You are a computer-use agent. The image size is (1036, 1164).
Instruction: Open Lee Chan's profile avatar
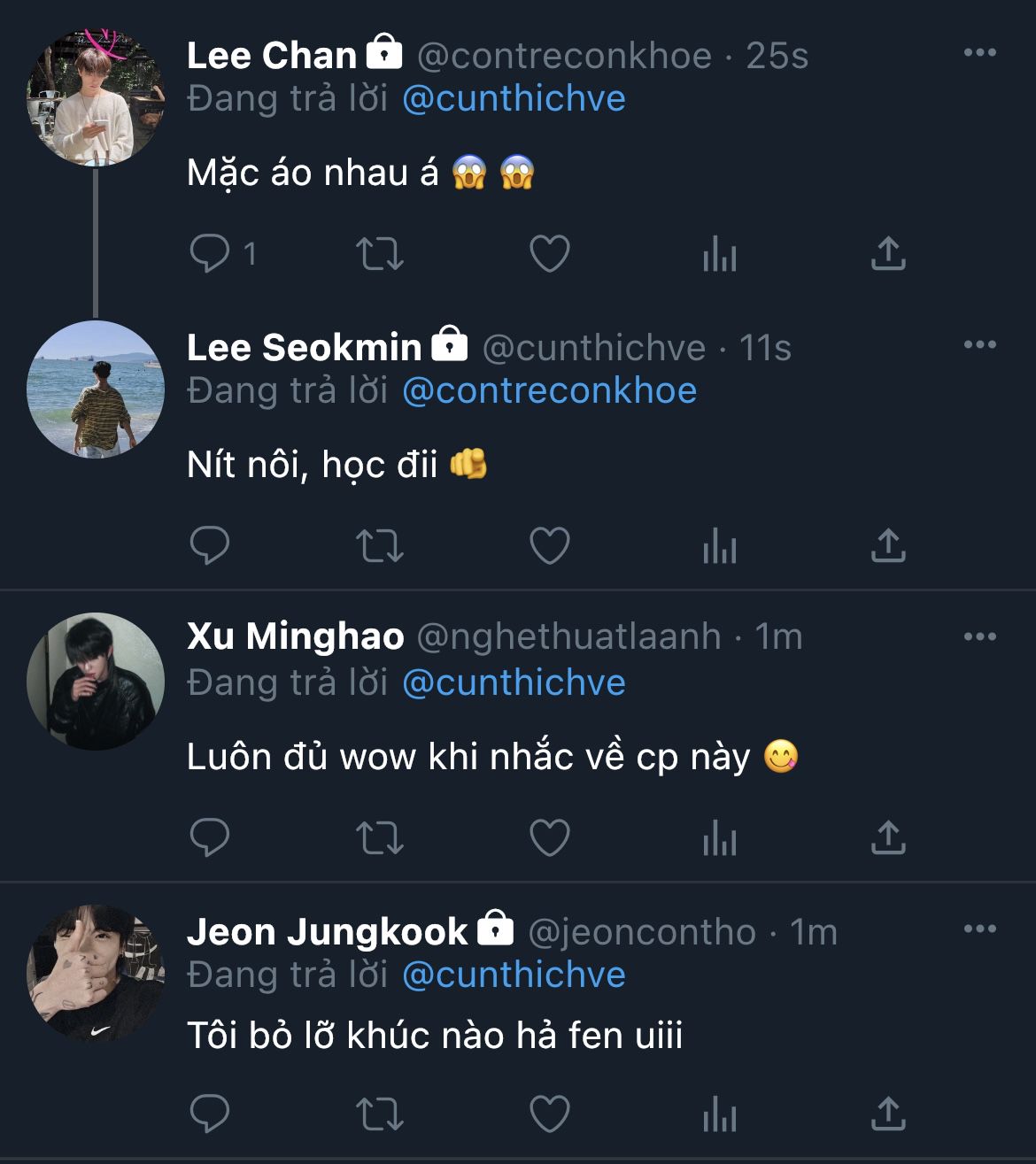pyautogui.click(x=96, y=97)
